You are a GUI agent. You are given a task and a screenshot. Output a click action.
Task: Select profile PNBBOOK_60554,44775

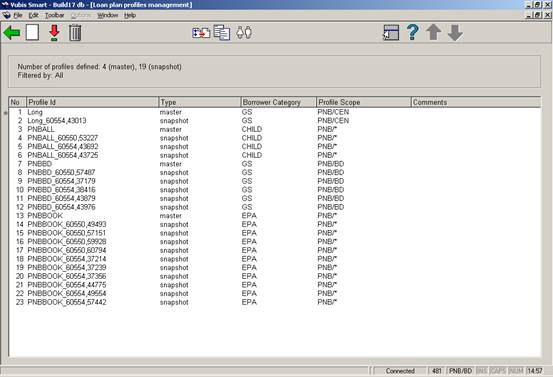pyautogui.click(x=275, y=285)
